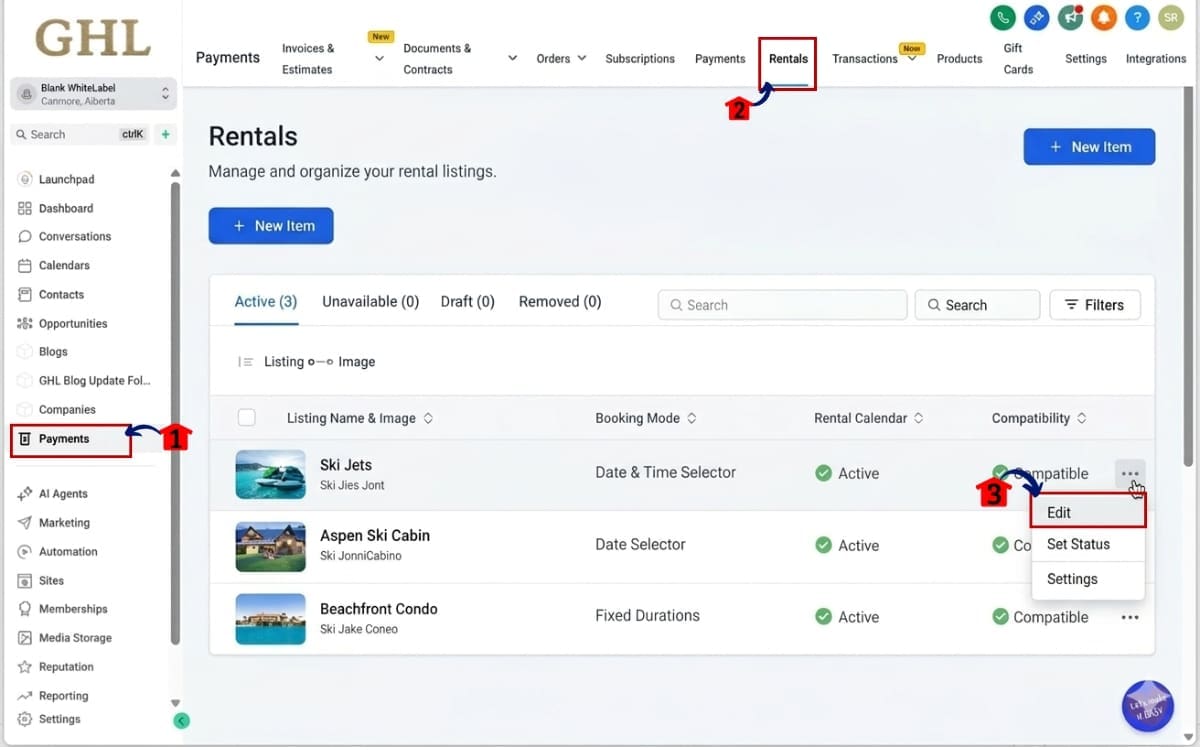Choose Edit from the context menu

tap(1058, 511)
